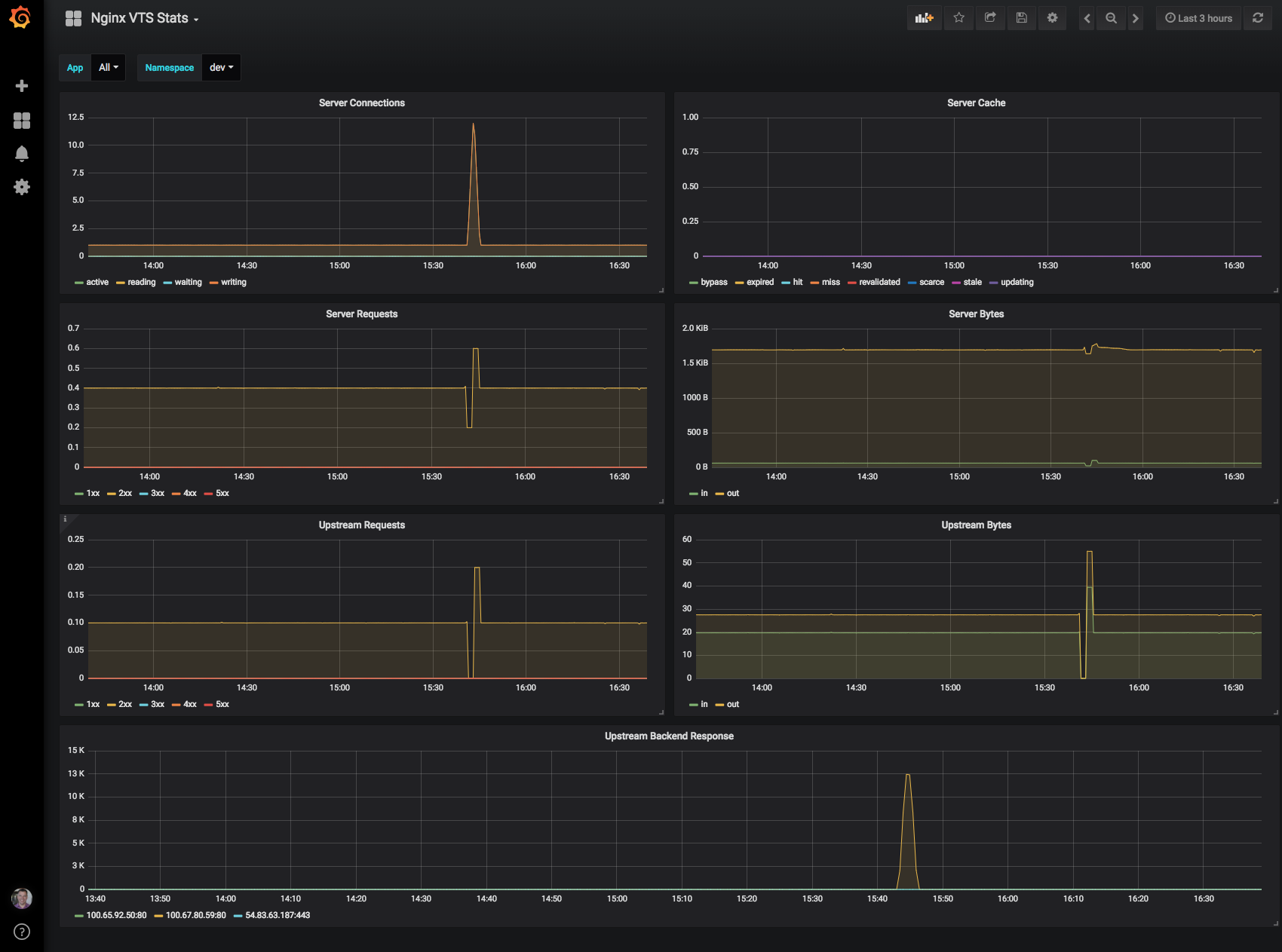Open the Nginx VTS Stats dashboard picker
The width and height of the screenshot is (1282, 952).
click(x=140, y=18)
